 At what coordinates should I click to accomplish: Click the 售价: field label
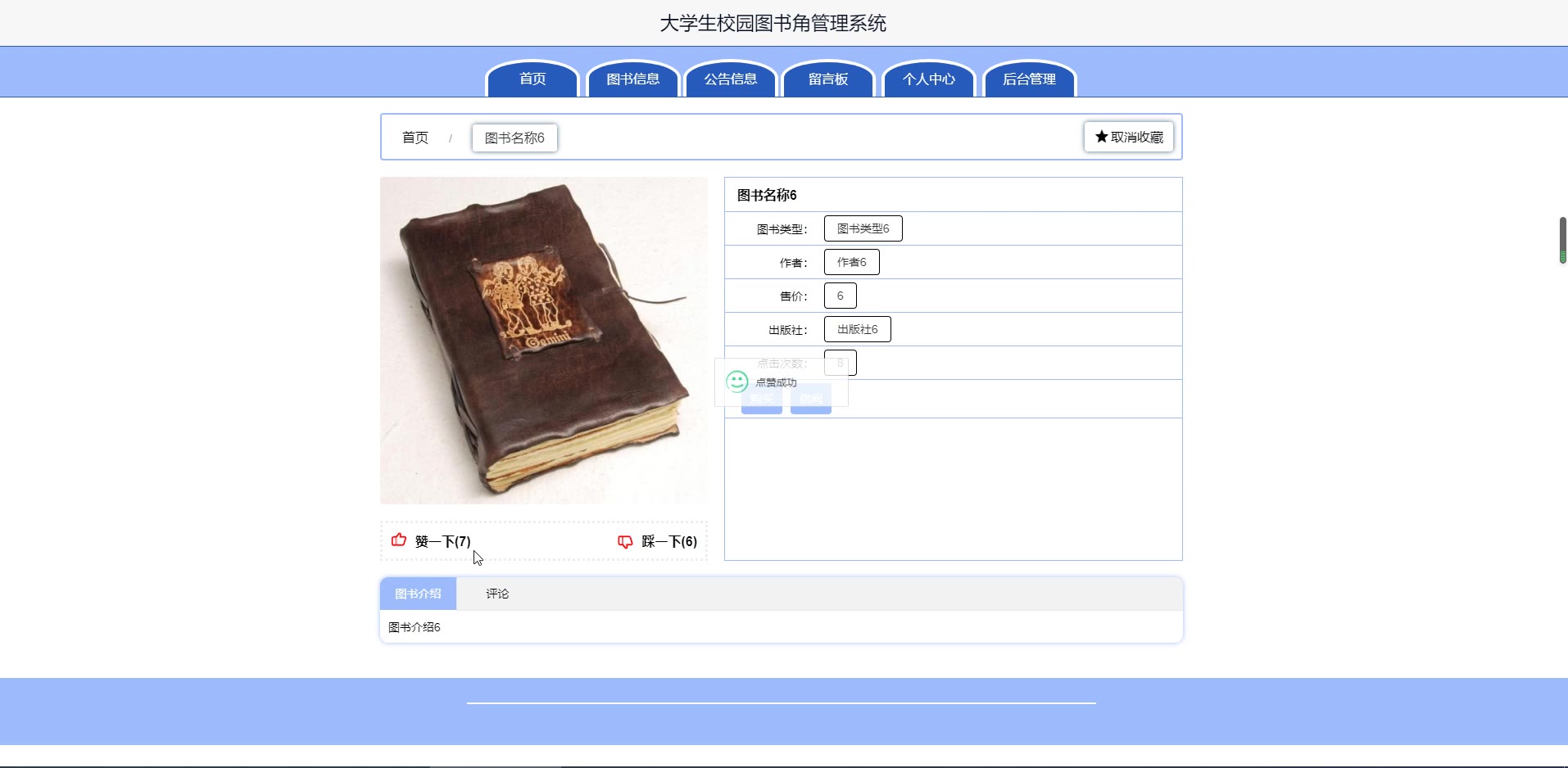pyautogui.click(x=794, y=296)
